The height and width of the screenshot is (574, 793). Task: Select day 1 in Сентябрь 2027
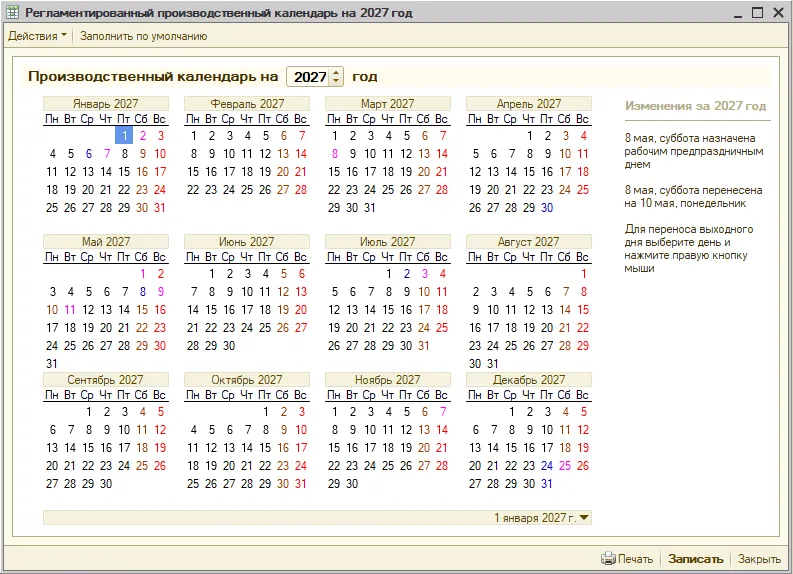(89, 412)
